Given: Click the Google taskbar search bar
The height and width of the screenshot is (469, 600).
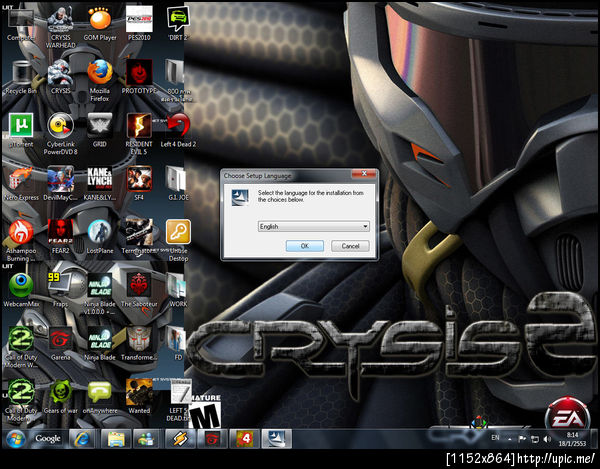Looking at the screenshot, I should (48, 438).
